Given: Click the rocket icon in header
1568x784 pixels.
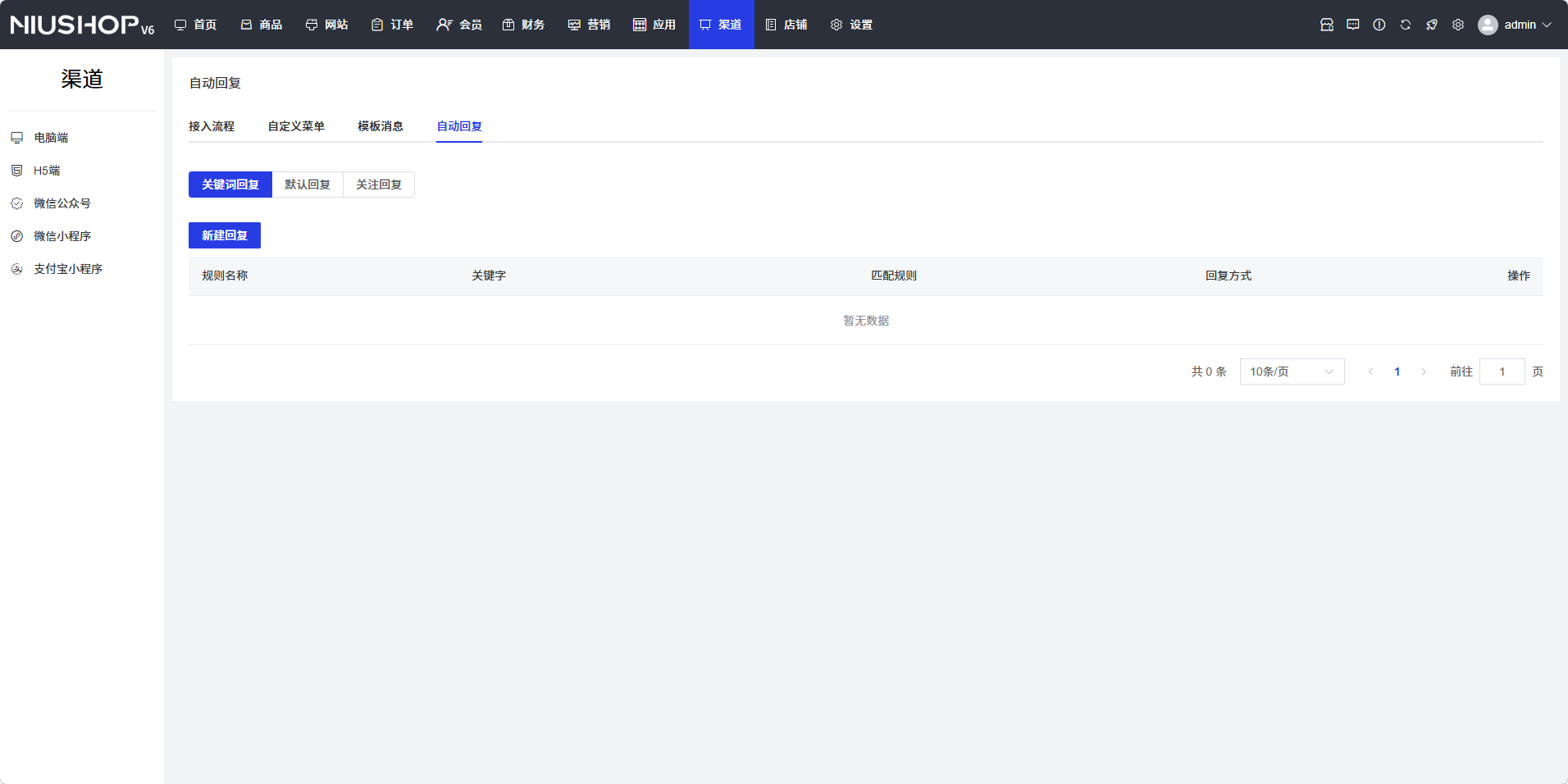Looking at the screenshot, I should pyautogui.click(x=1431, y=25).
